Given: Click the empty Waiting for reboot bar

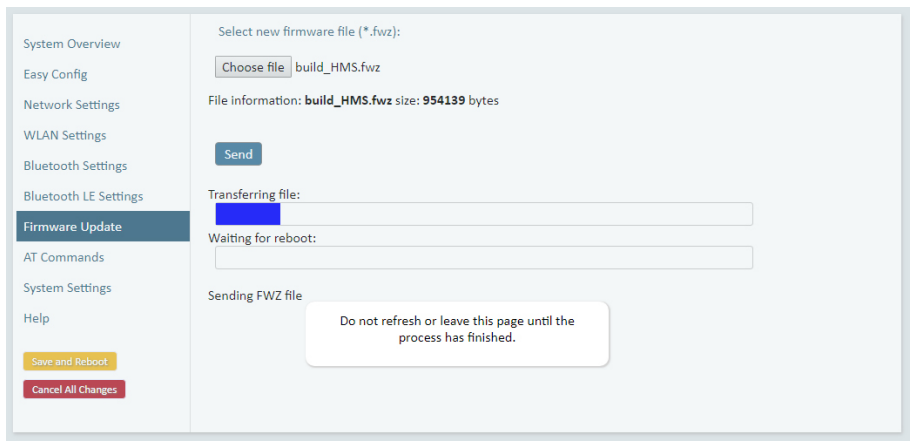Looking at the screenshot, I should point(484,258).
